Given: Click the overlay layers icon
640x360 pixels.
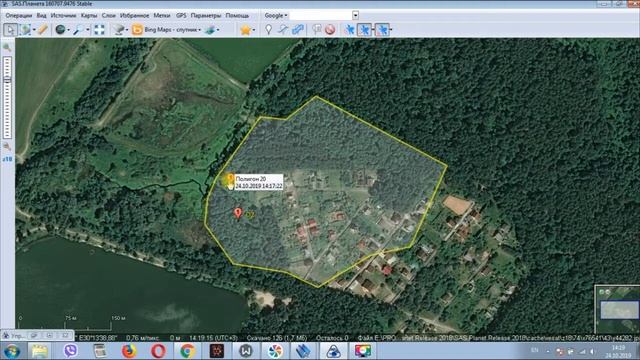Looking at the screenshot, I should coord(210,29).
